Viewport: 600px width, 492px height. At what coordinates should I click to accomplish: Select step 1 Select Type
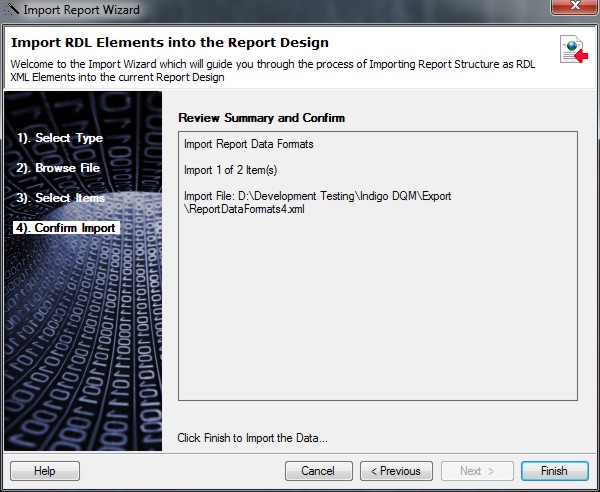coord(59,138)
